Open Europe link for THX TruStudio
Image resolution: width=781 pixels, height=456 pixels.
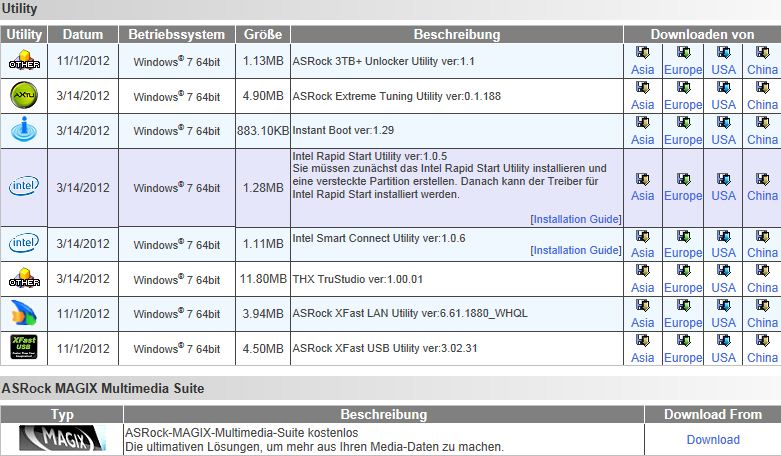click(x=683, y=287)
